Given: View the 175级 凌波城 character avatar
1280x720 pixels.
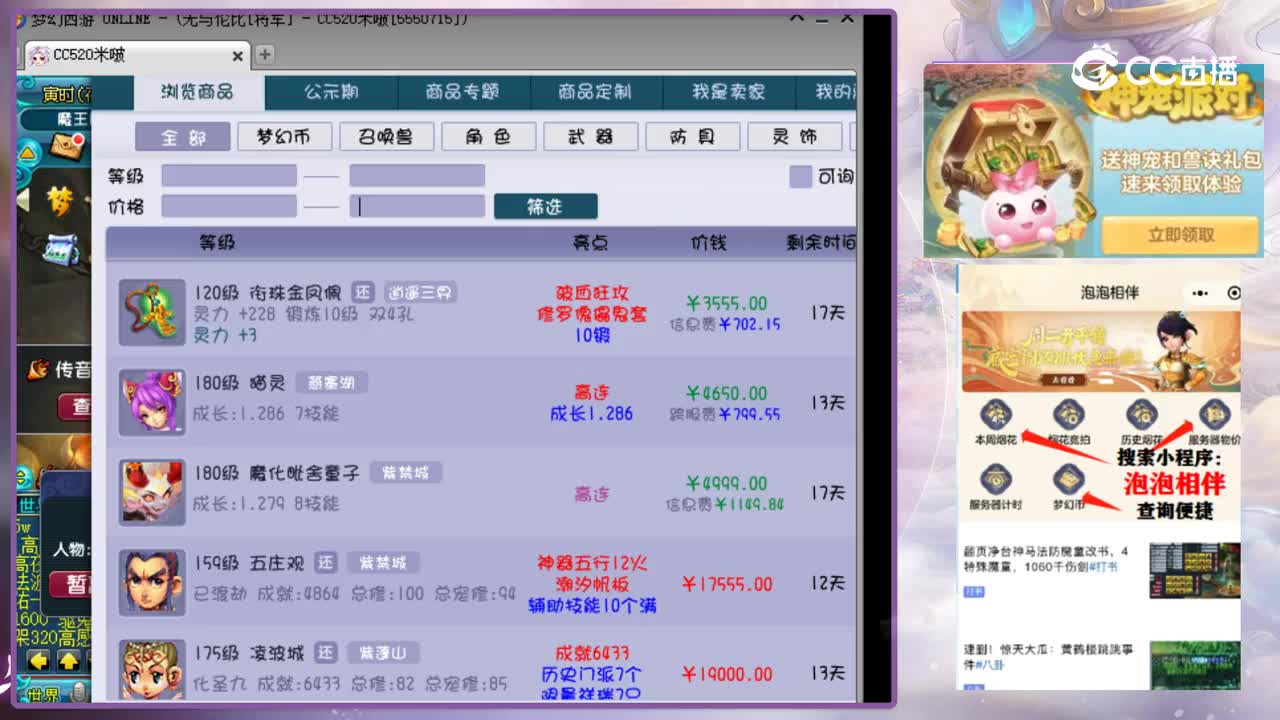Looking at the screenshot, I should (x=152, y=670).
